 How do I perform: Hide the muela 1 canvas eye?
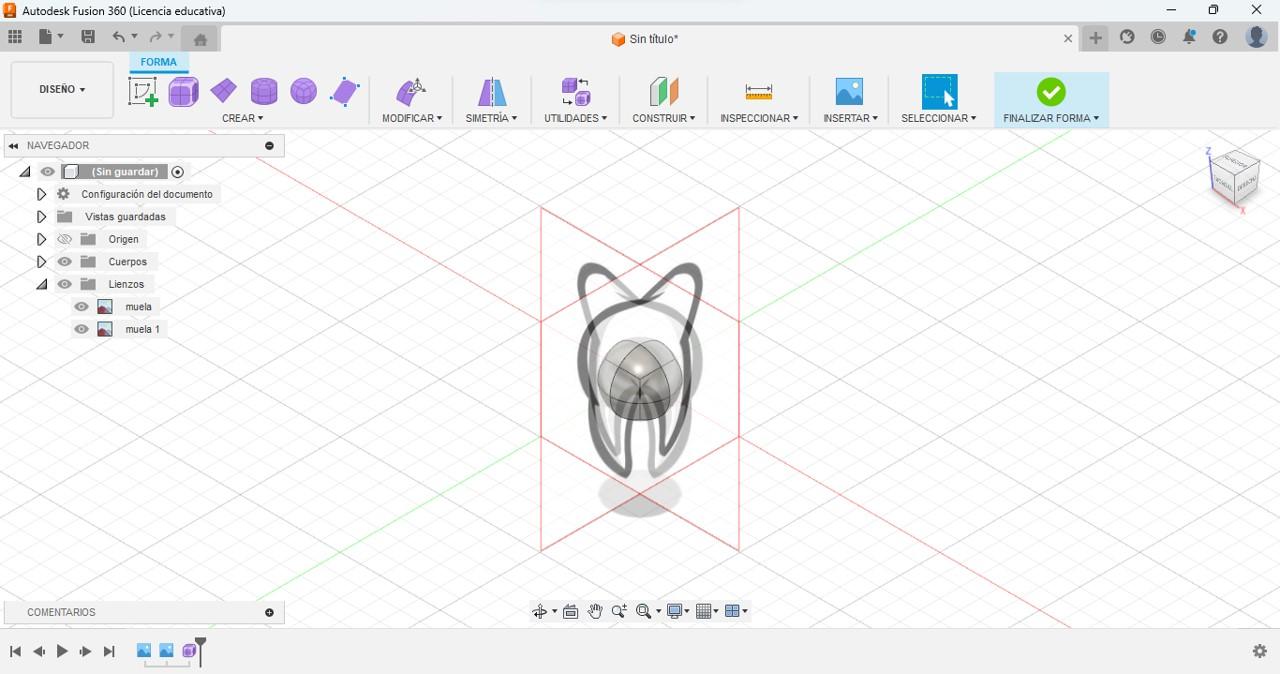(82, 329)
